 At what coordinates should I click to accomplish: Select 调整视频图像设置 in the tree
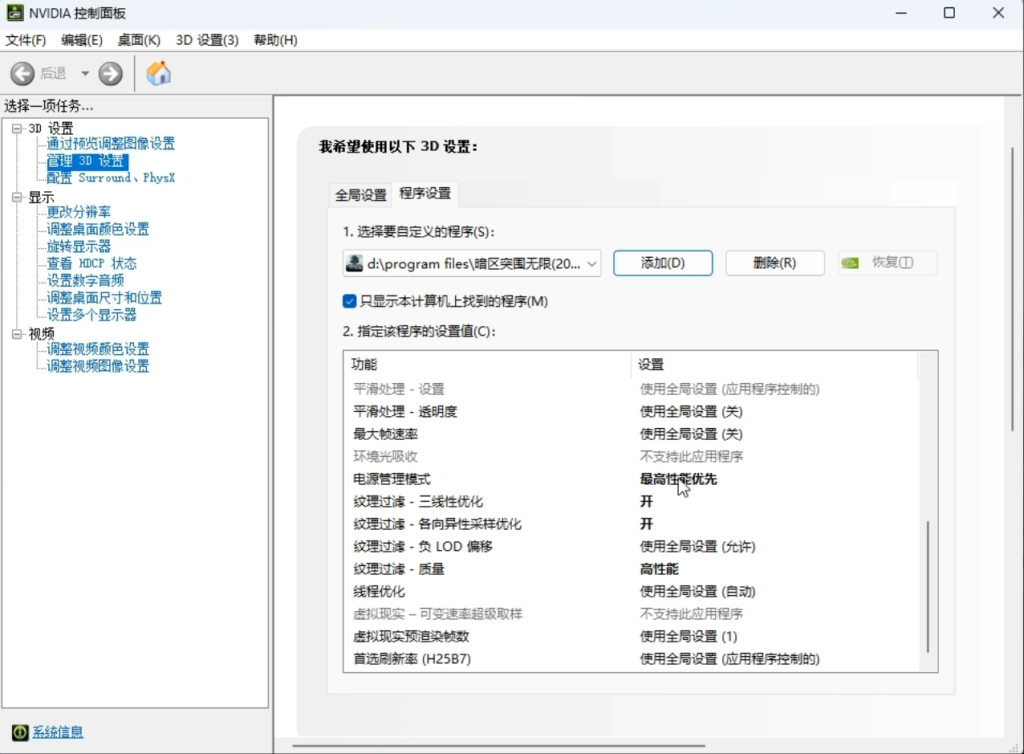(x=98, y=366)
